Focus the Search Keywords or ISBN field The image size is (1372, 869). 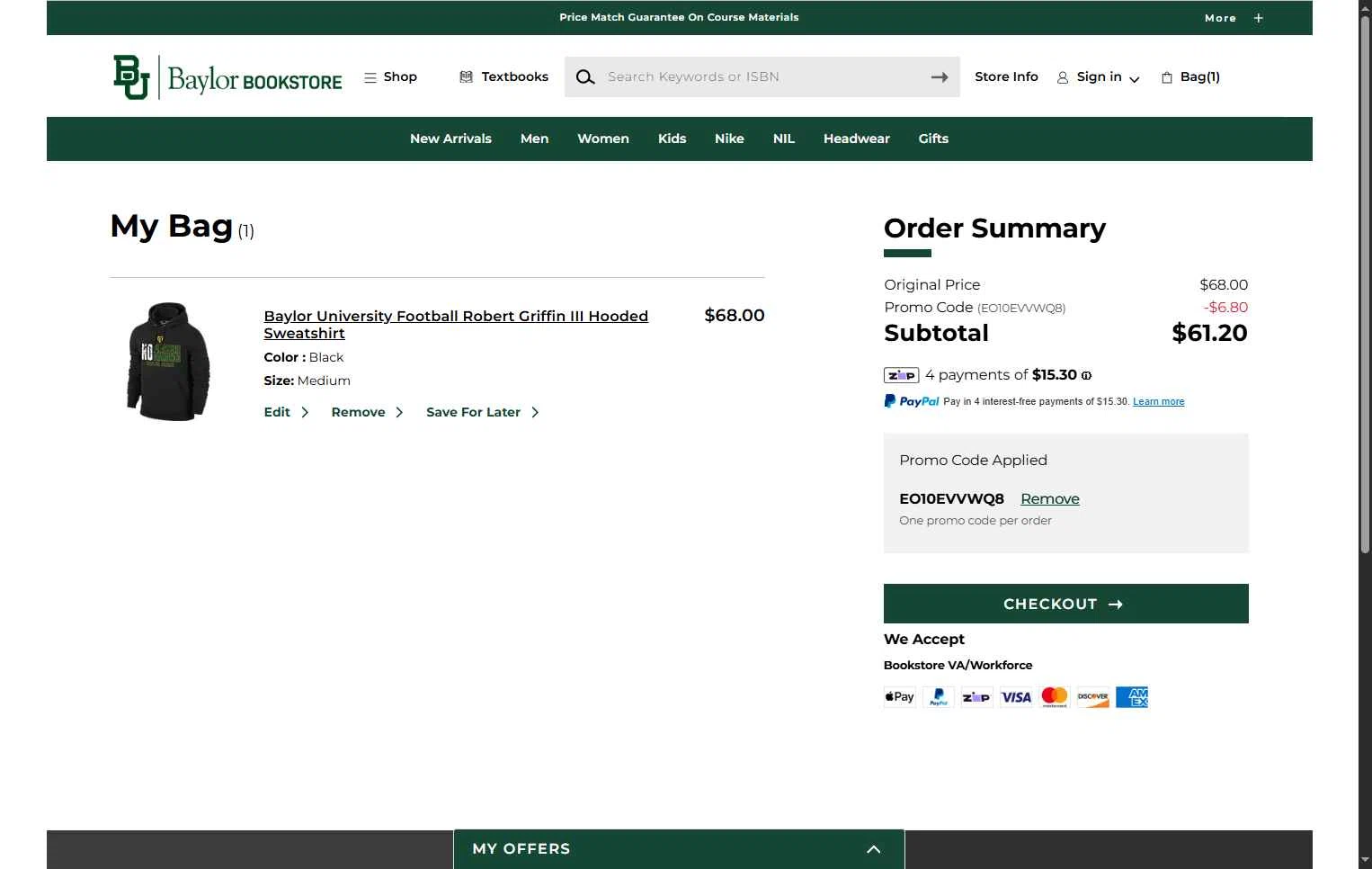coord(764,77)
